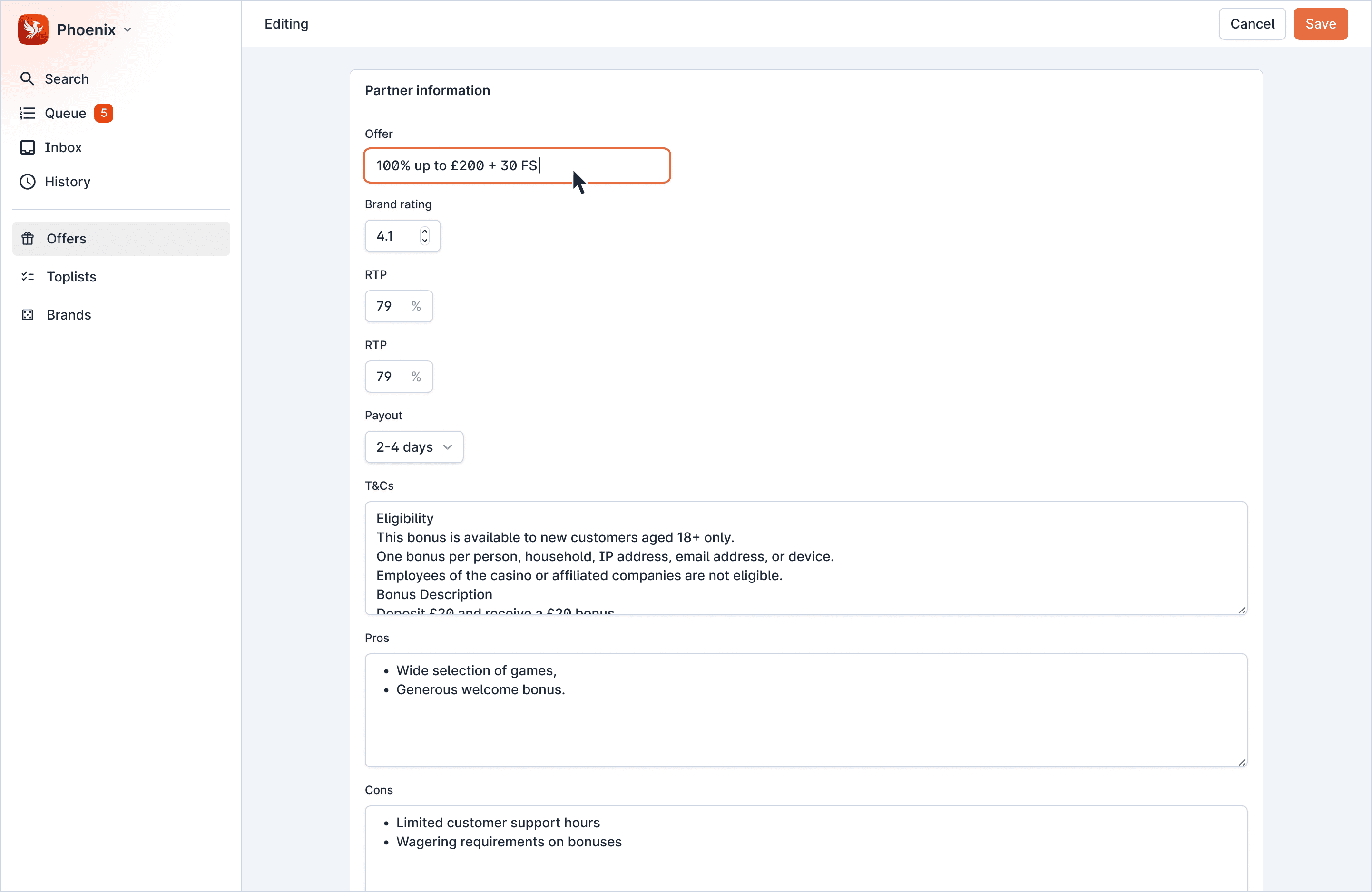Click the Queue list icon

pos(27,113)
